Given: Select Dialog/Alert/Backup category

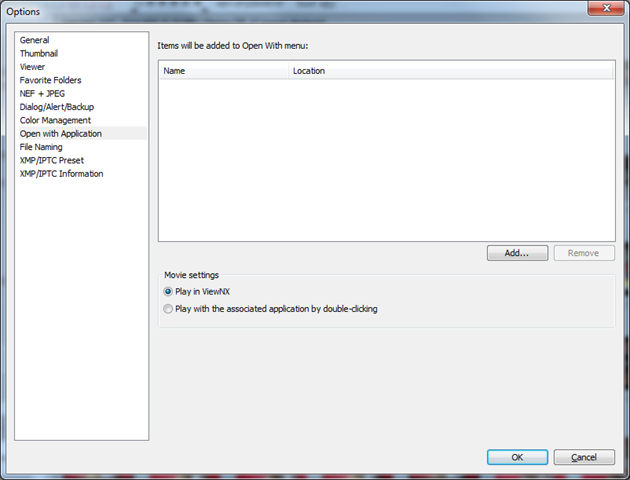Looking at the screenshot, I should tap(57, 107).
